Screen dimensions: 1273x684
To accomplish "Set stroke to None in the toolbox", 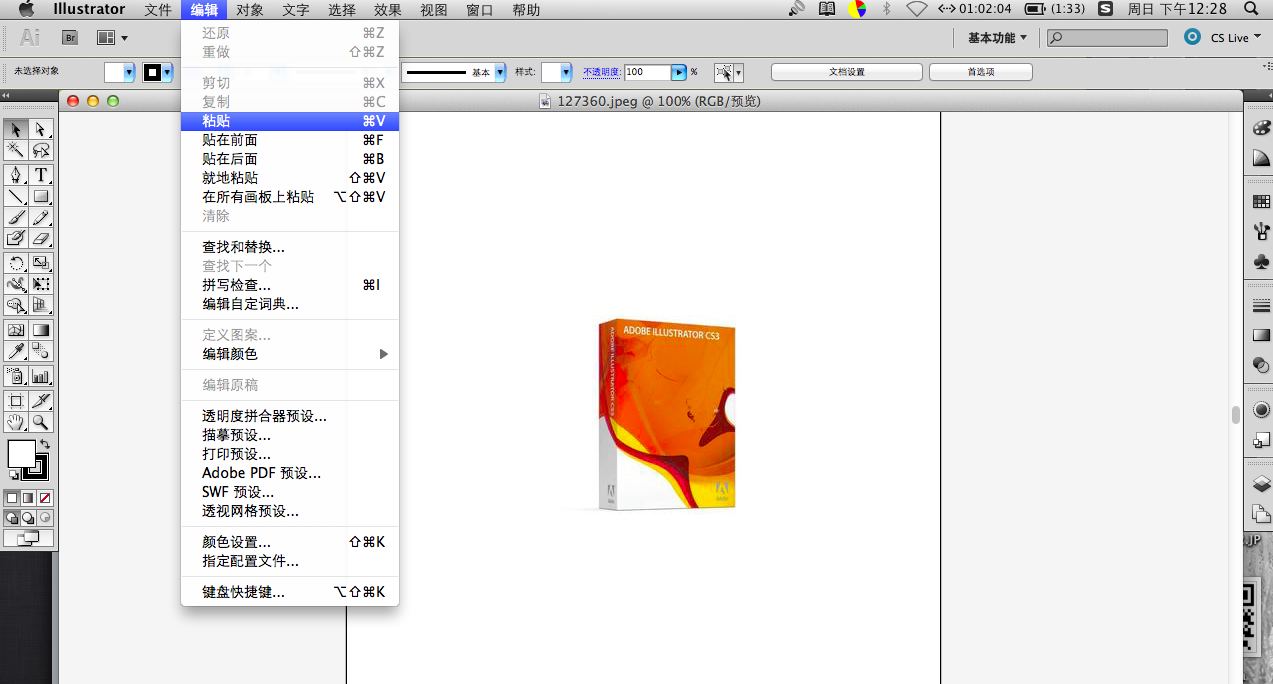I will pos(46,497).
